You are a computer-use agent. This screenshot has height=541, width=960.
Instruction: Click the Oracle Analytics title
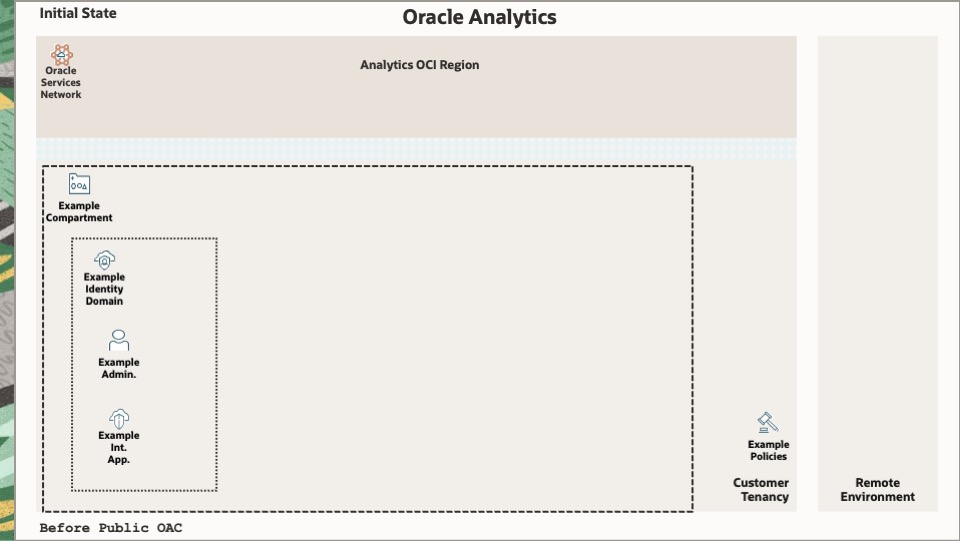tap(479, 17)
